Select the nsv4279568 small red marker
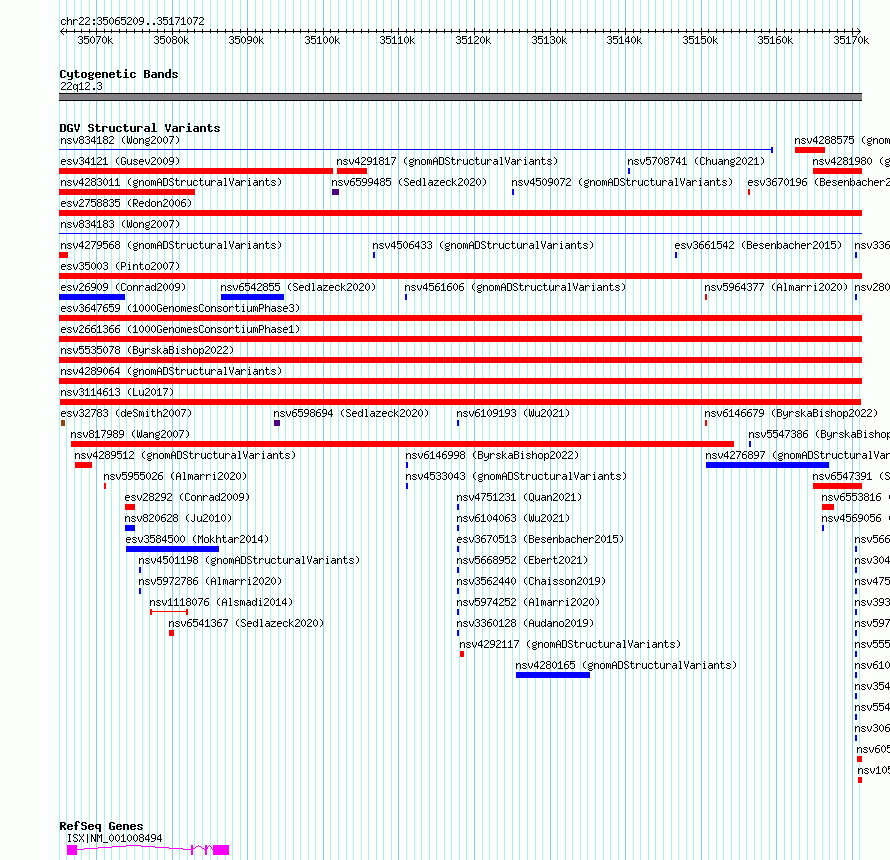The width and height of the screenshot is (890, 860). 64,255
